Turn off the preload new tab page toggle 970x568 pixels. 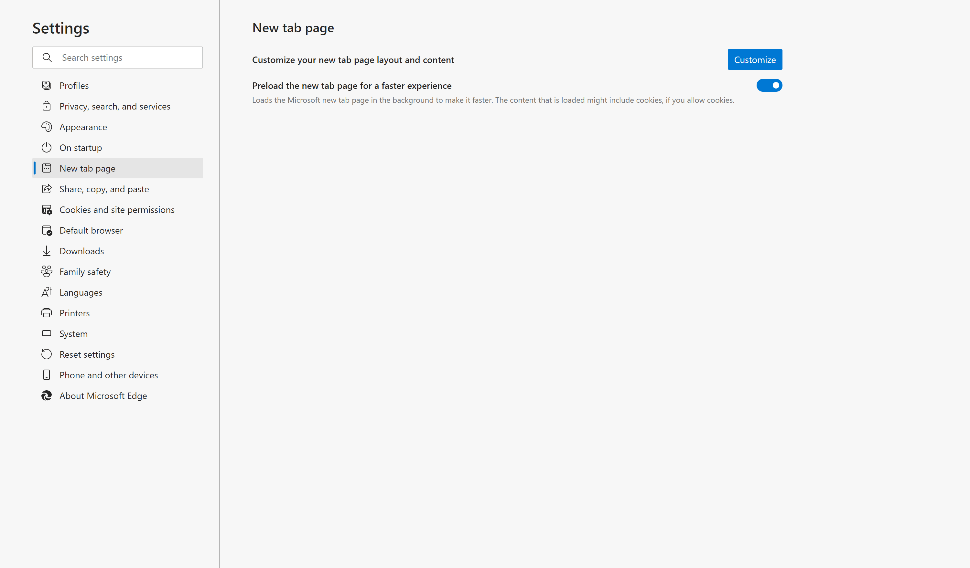(769, 85)
